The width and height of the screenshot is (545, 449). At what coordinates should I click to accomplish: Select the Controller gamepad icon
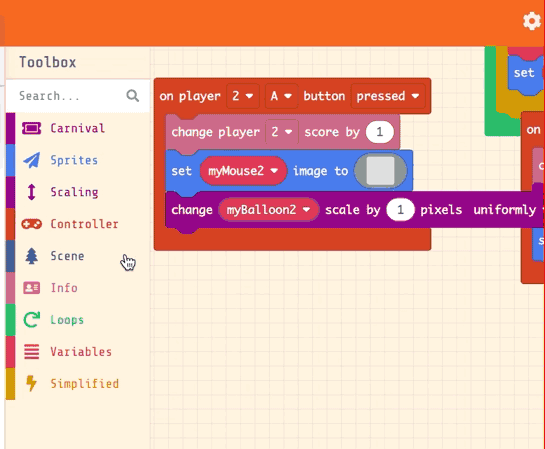coord(31,224)
